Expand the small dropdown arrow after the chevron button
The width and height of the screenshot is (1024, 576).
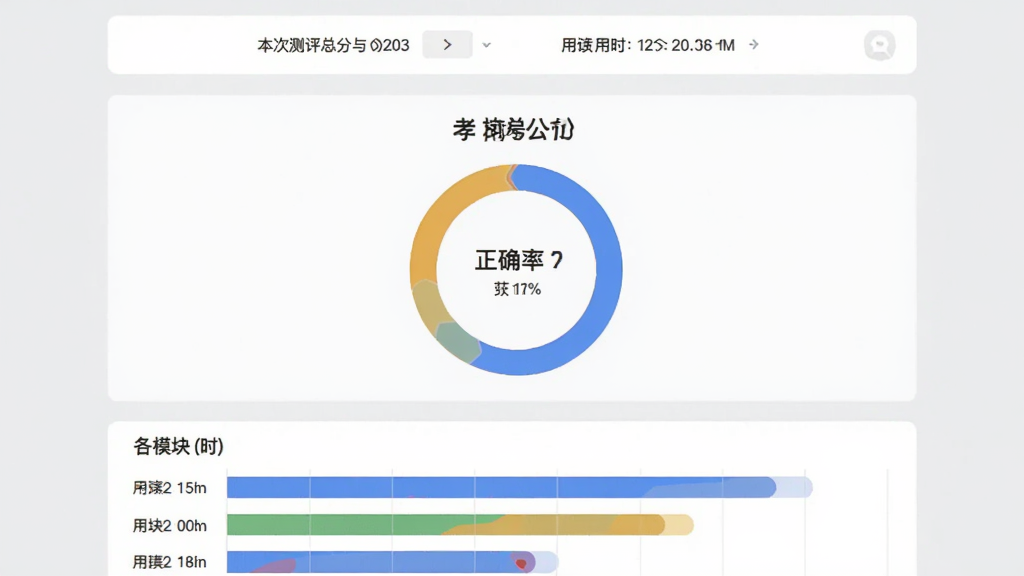tap(487, 45)
